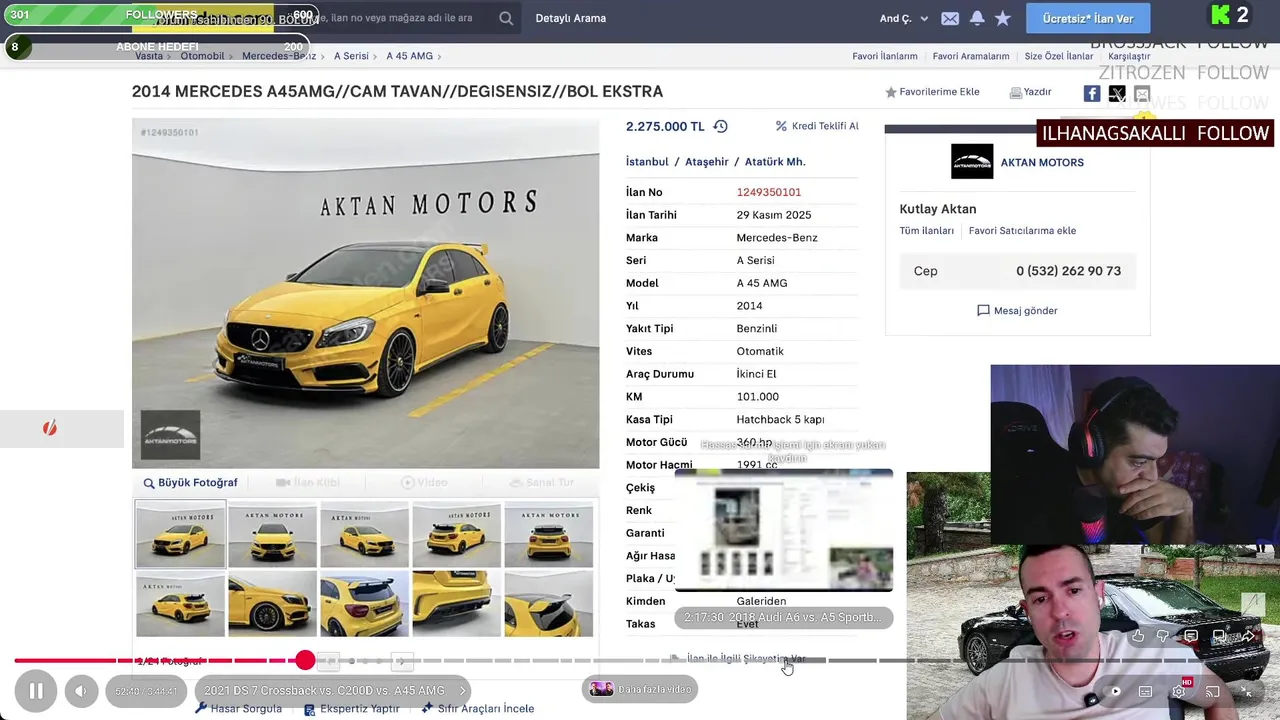Click the Mercedes-Benz breadcrumb
This screenshot has width=1280, height=720.
click(279, 56)
